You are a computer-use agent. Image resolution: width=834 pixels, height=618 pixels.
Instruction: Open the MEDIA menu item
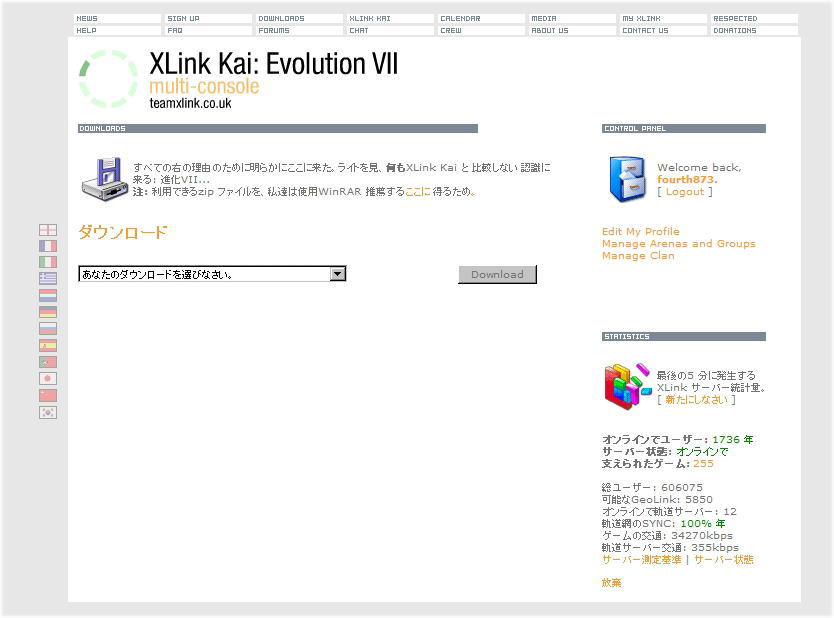tap(572, 19)
